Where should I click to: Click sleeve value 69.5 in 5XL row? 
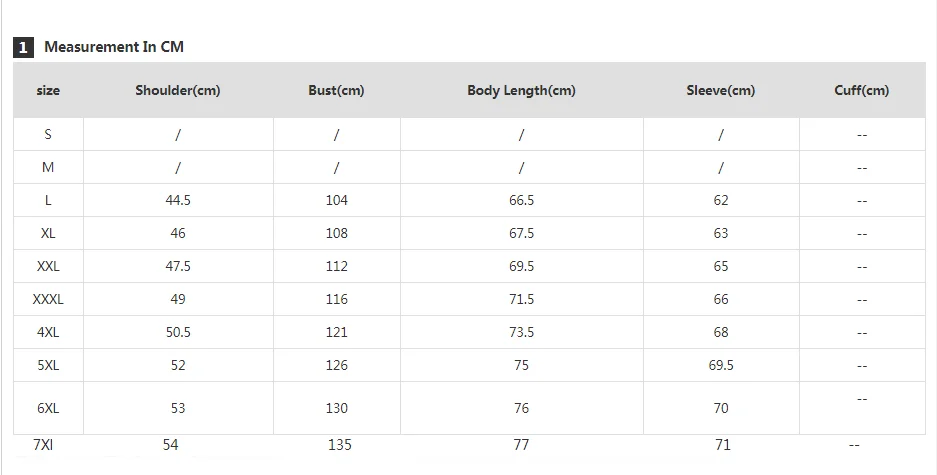(721, 365)
